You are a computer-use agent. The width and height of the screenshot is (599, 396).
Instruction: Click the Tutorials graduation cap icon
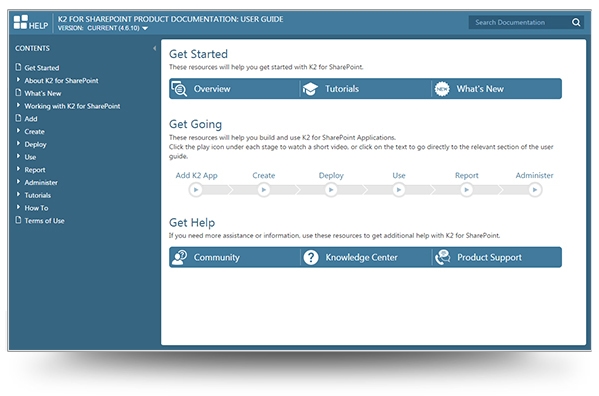point(310,89)
